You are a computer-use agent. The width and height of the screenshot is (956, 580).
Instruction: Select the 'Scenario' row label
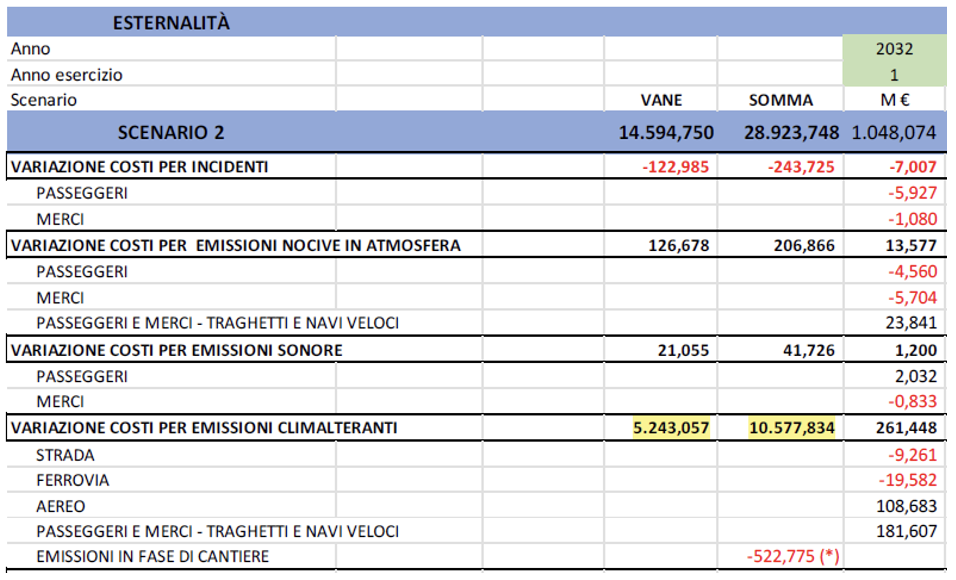point(43,100)
